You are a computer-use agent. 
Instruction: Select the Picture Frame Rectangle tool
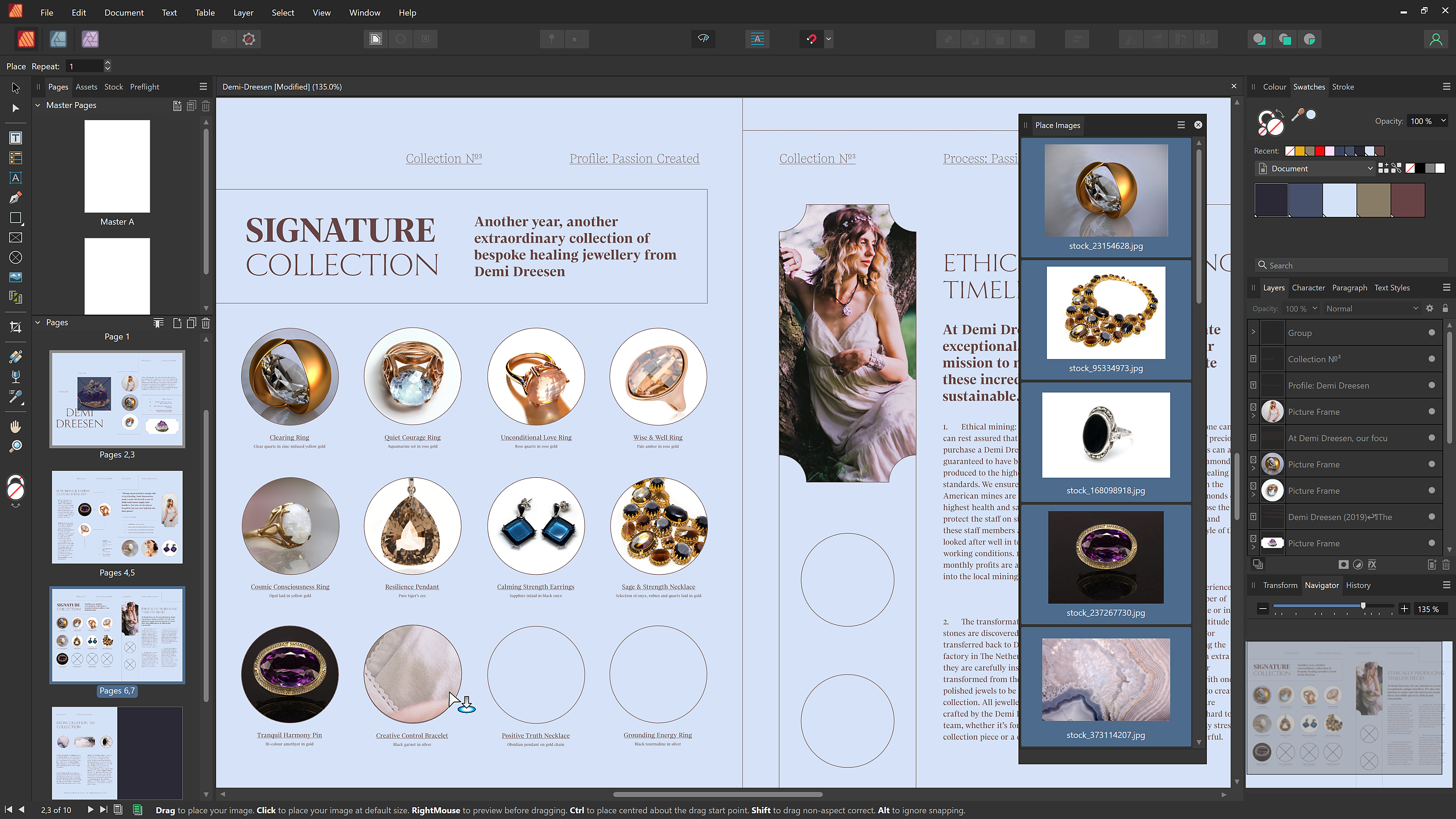(15, 237)
